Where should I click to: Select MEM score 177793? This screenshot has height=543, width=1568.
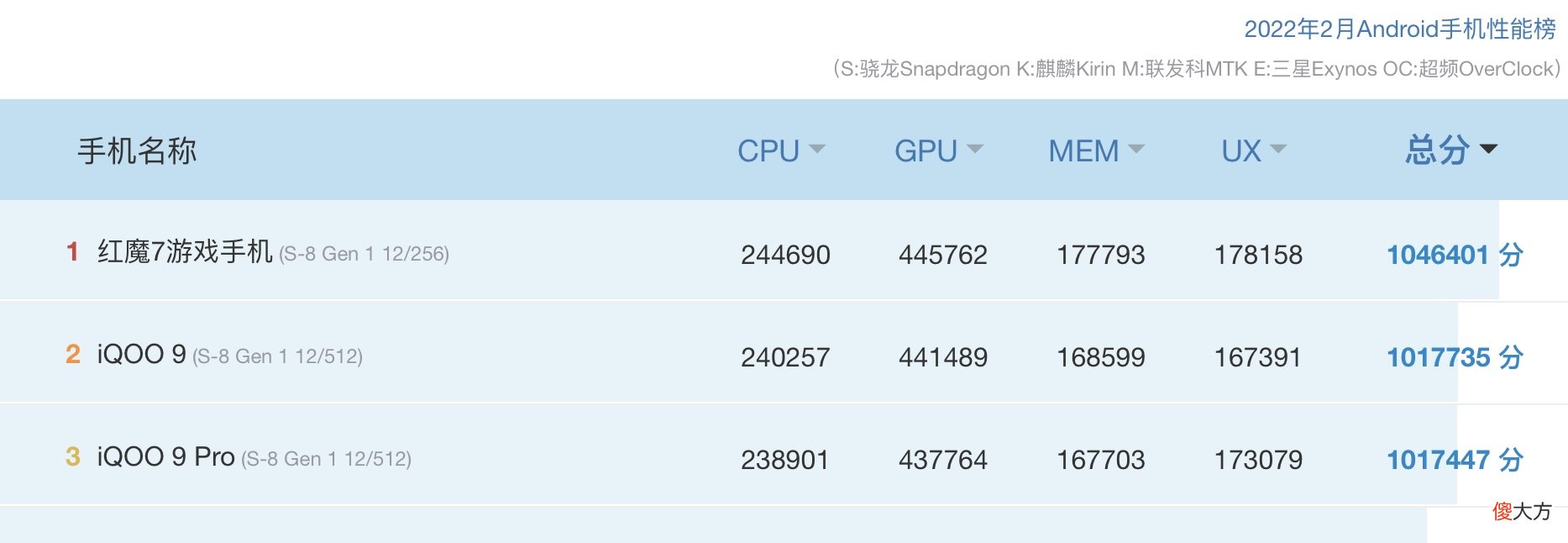(1100, 255)
